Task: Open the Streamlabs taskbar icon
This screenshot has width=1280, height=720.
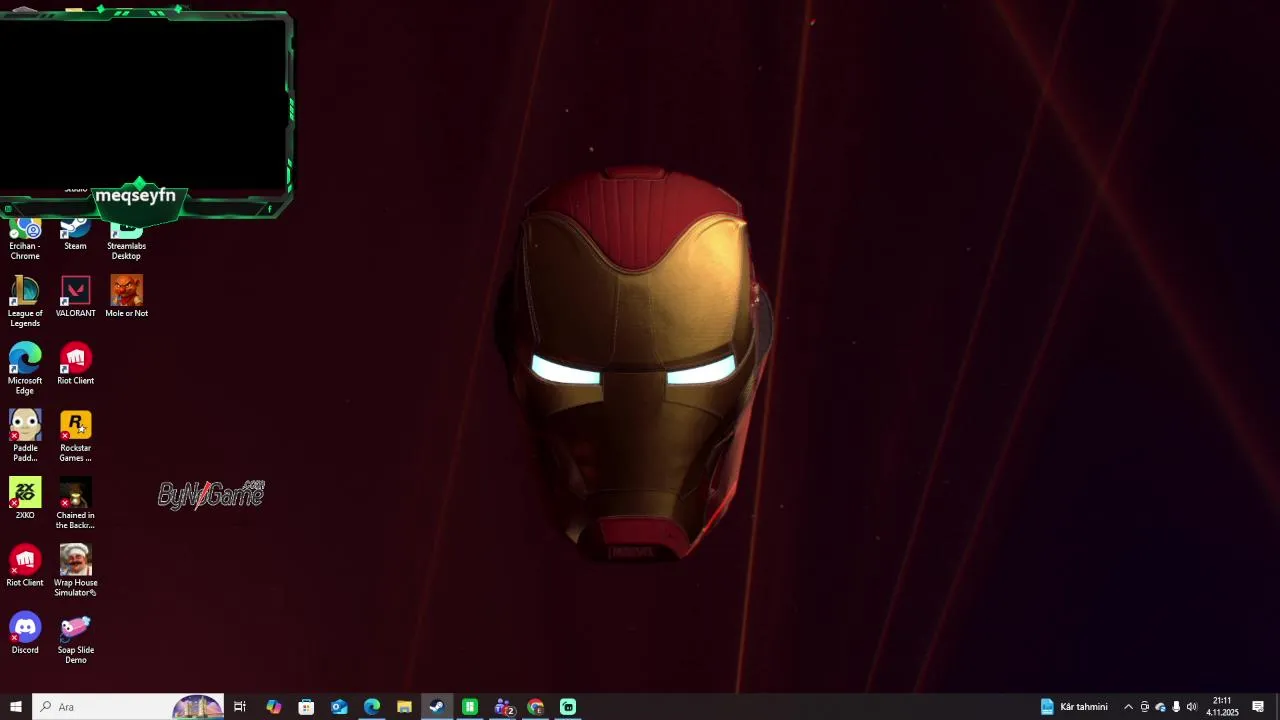Action: click(x=568, y=707)
